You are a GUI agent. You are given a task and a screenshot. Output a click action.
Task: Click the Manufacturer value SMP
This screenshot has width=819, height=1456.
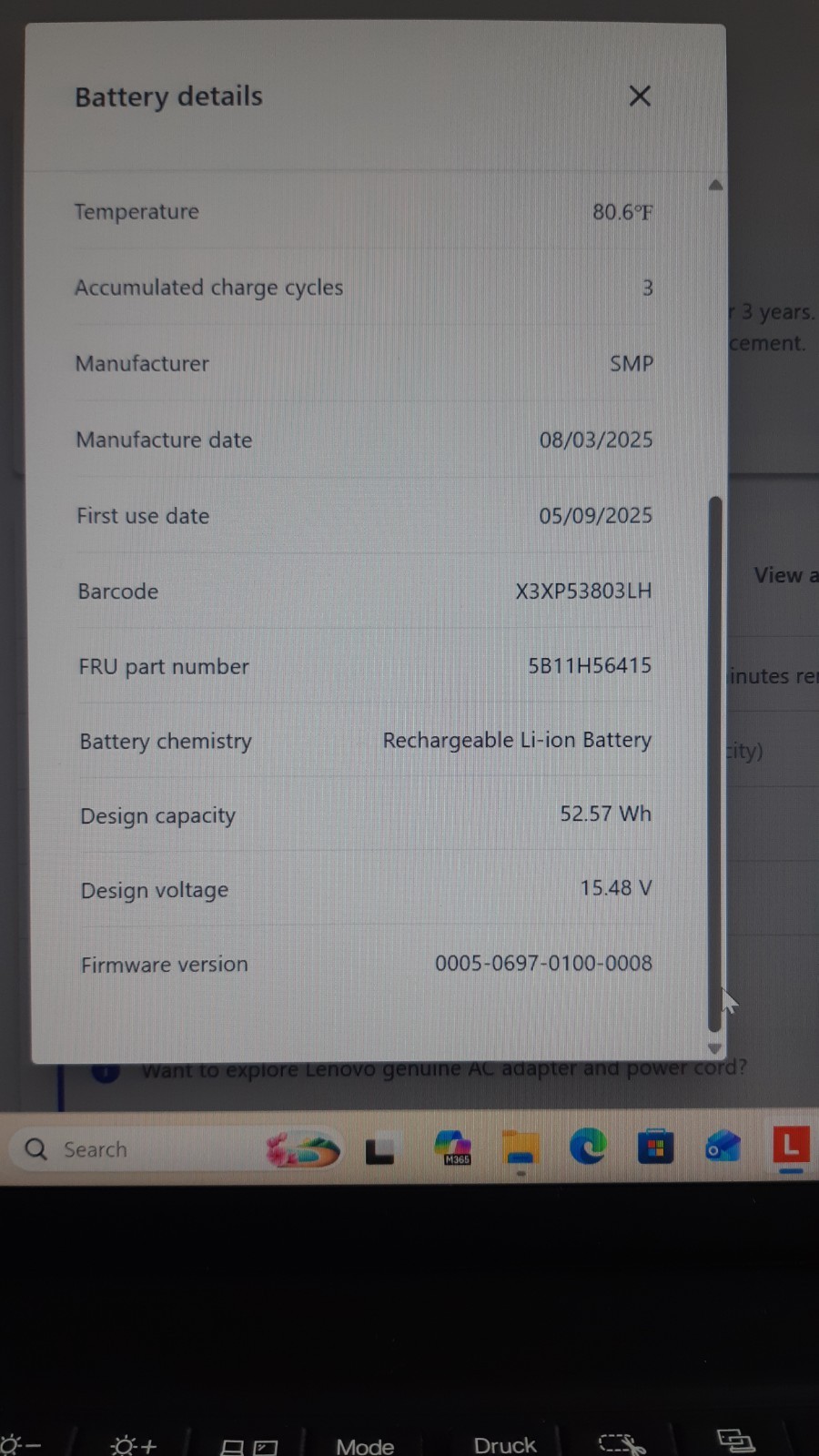tap(632, 363)
